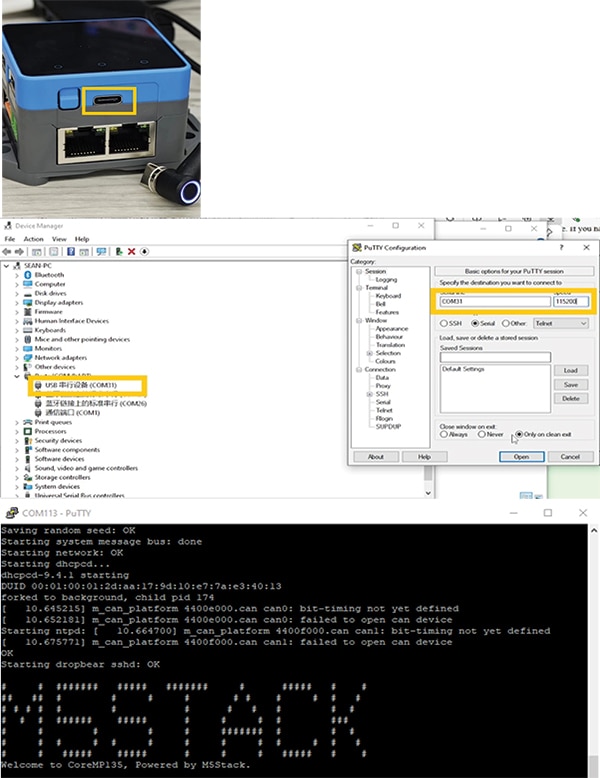Expand the SSH category in PuTTY tree
Screen dimensions: 600x778
coord(370,393)
